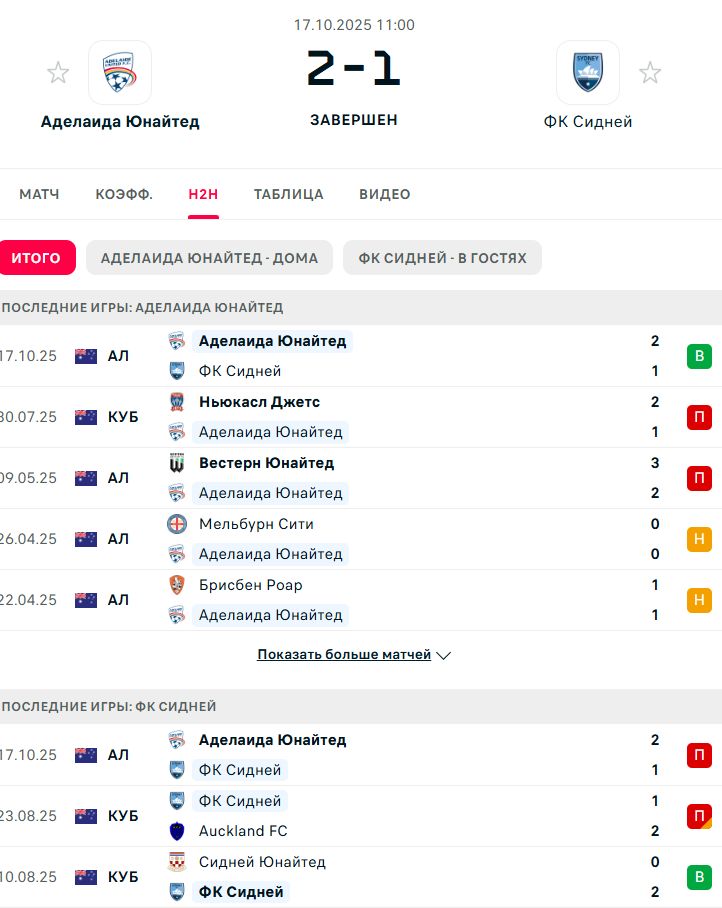Click the red П badge for Вестерн Юнайтед match
The height and width of the screenshot is (908, 722).
tap(699, 478)
